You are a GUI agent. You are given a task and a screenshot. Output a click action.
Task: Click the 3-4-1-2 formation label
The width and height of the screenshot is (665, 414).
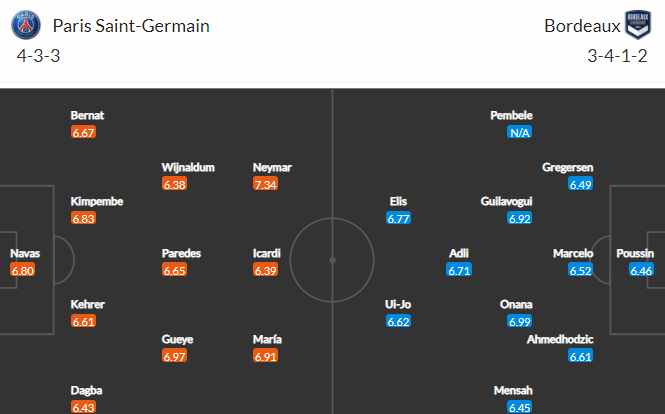coord(617,56)
